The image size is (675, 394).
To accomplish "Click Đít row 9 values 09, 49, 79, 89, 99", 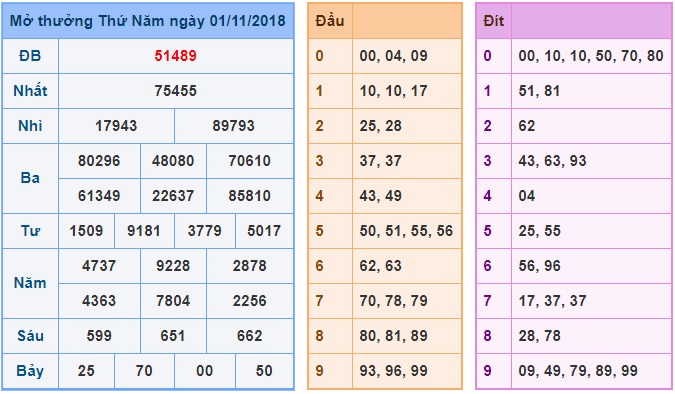I will pos(578,371).
